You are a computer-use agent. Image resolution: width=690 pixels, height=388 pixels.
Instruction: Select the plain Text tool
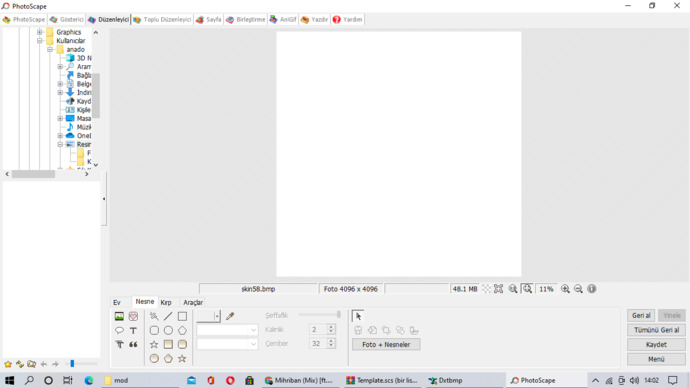(133, 330)
